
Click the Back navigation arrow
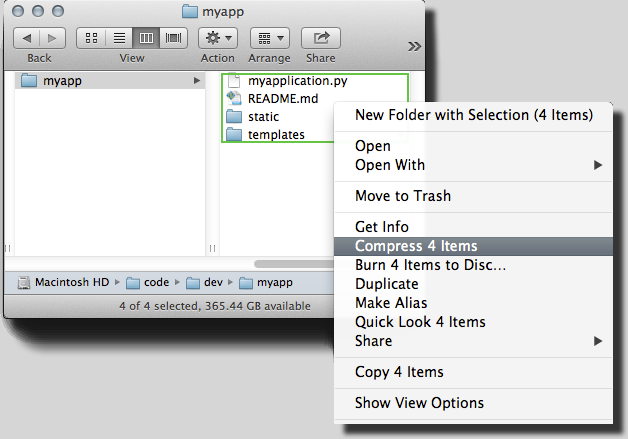[x=27, y=38]
